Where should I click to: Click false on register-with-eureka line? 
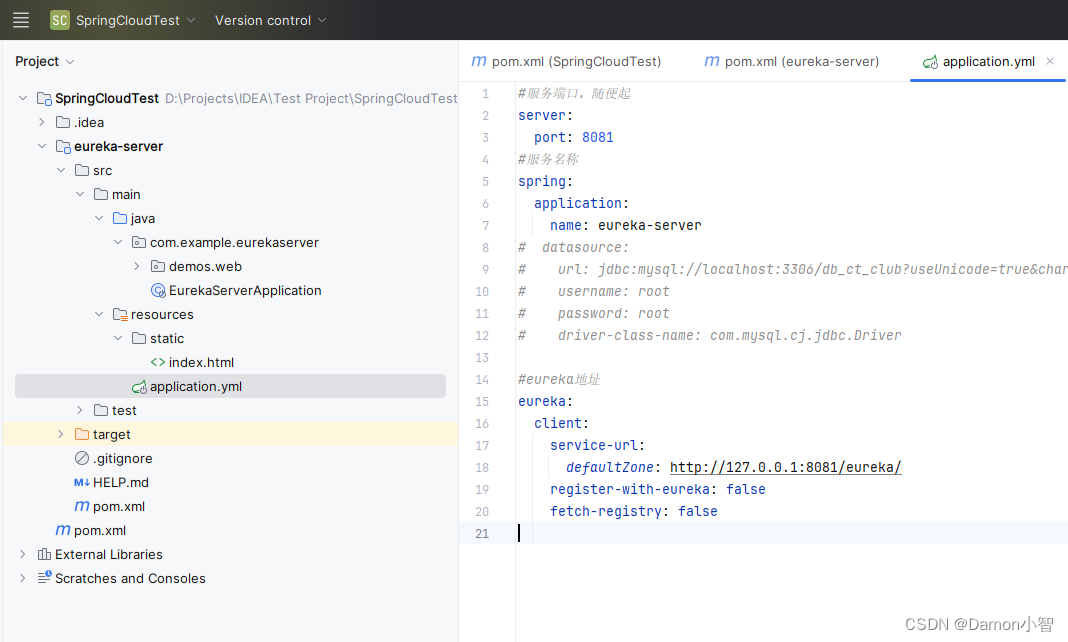[745, 489]
